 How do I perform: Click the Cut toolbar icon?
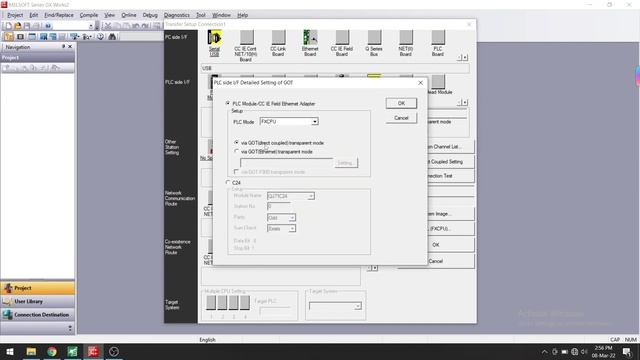pyautogui.click(x=107, y=26)
